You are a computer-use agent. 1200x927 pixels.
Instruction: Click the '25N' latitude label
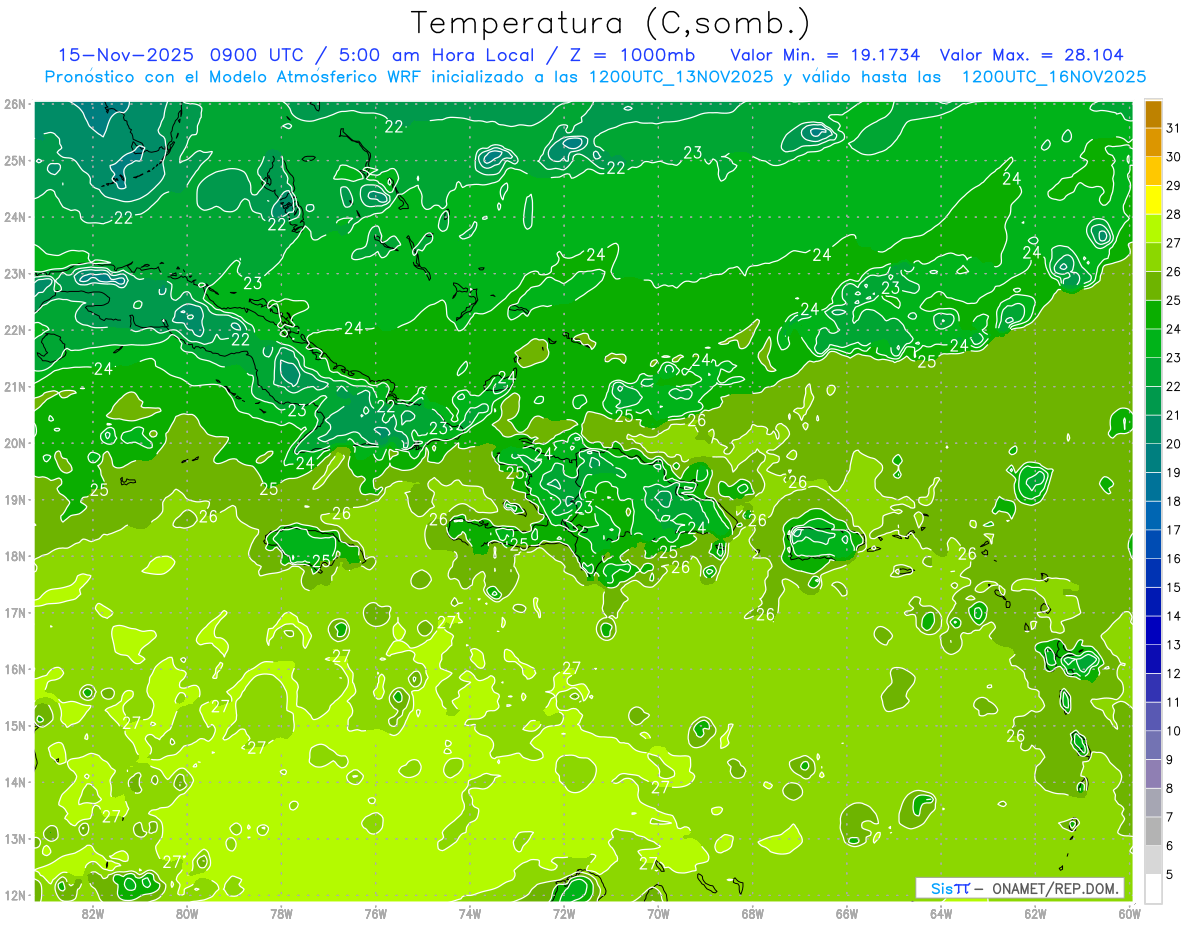pyautogui.click(x=15, y=160)
